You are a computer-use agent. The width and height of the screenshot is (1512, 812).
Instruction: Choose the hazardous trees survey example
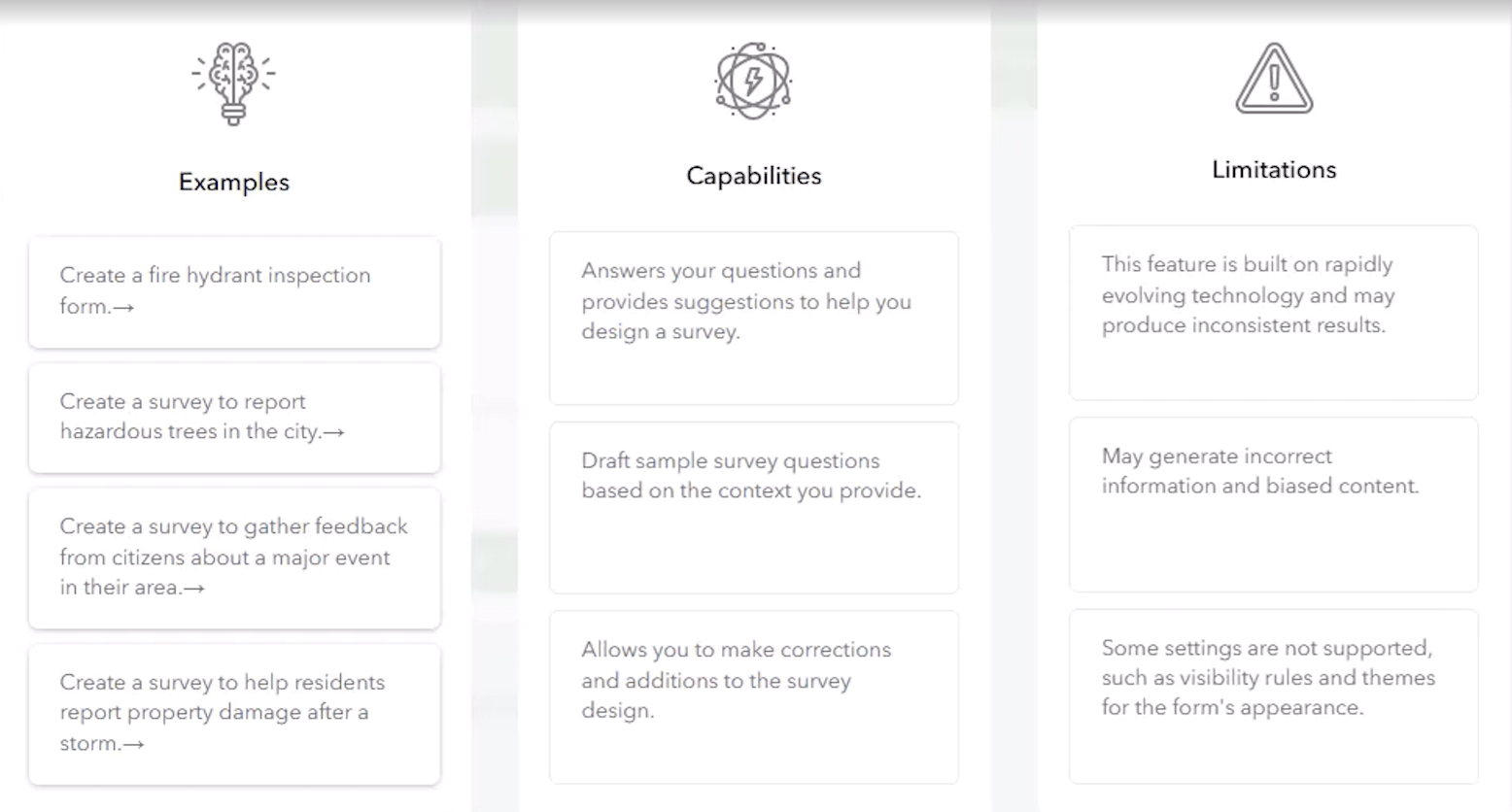pos(234,418)
